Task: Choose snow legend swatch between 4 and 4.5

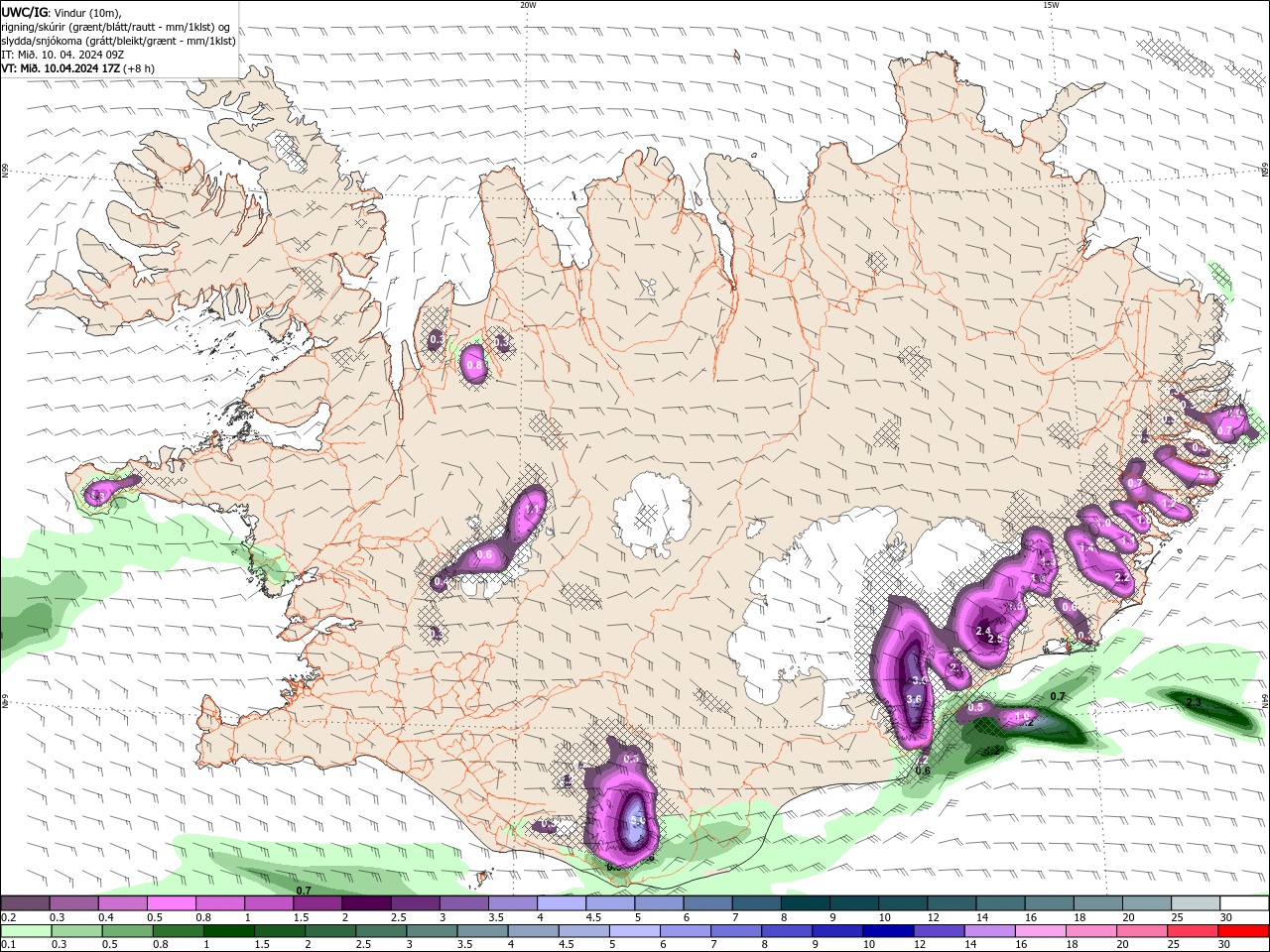Action: (561, 903)
